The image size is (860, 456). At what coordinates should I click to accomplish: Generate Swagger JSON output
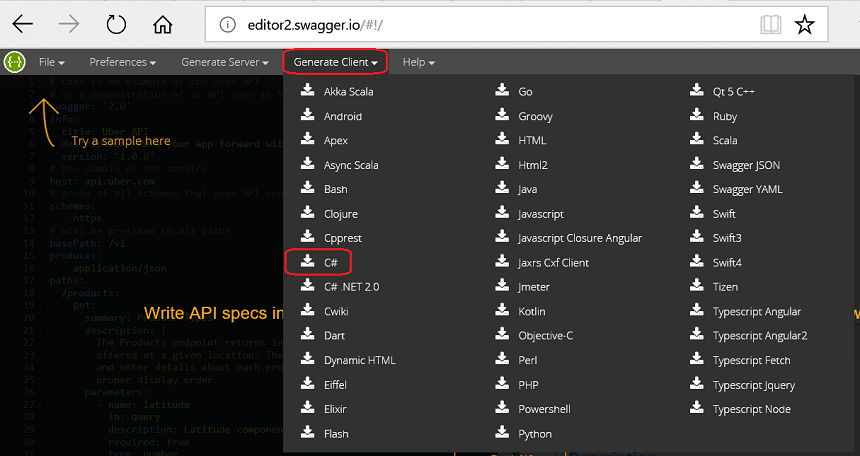[x=746, y=165]
